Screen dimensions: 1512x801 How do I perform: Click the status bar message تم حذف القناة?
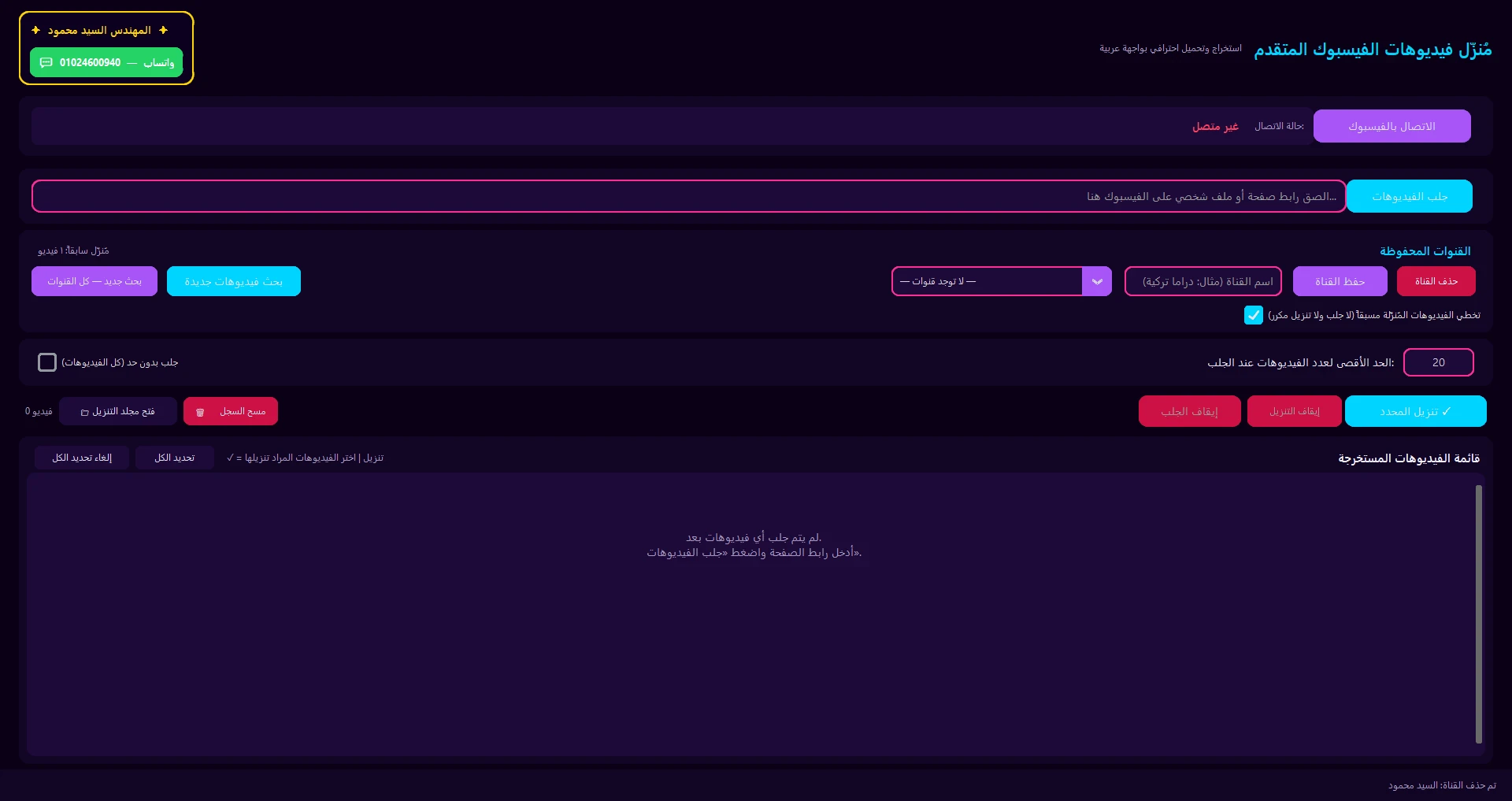1441,785
